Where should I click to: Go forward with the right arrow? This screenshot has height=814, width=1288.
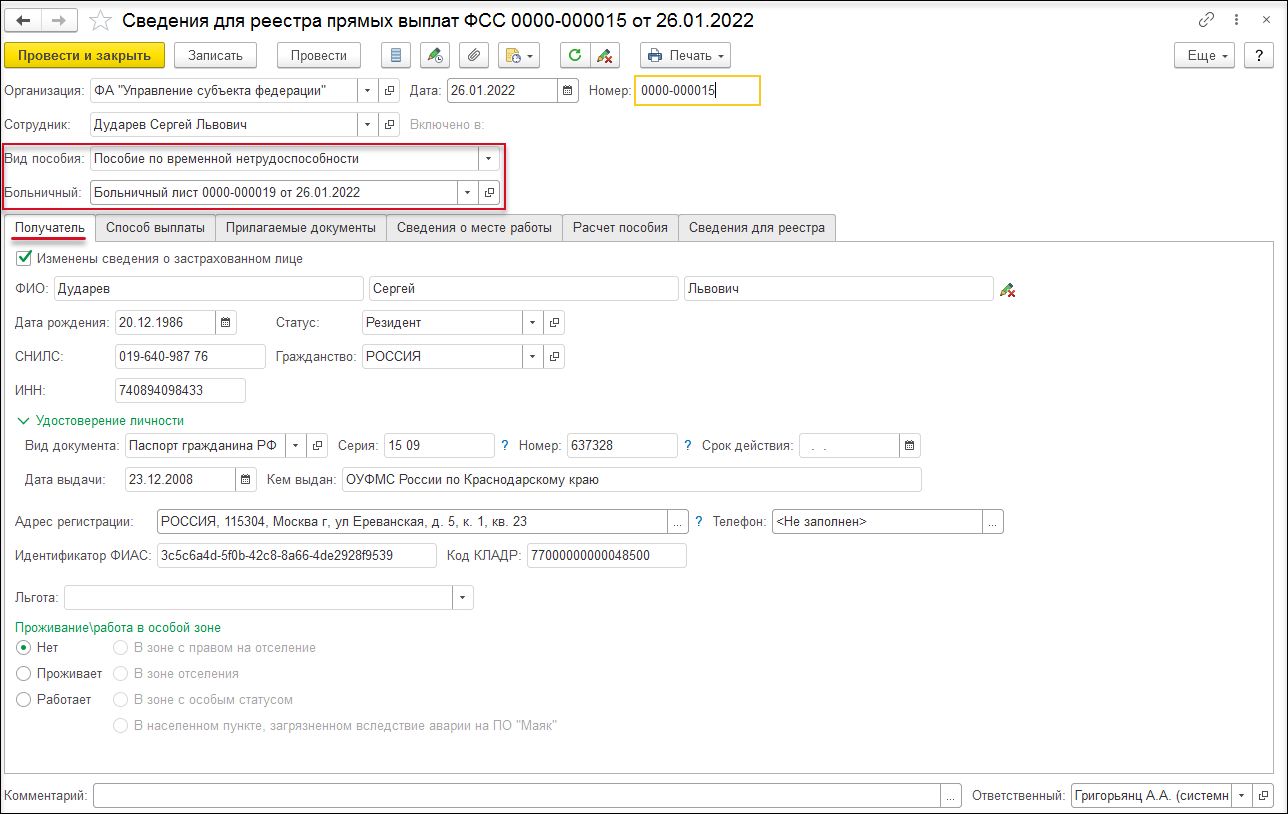point(59,20)
